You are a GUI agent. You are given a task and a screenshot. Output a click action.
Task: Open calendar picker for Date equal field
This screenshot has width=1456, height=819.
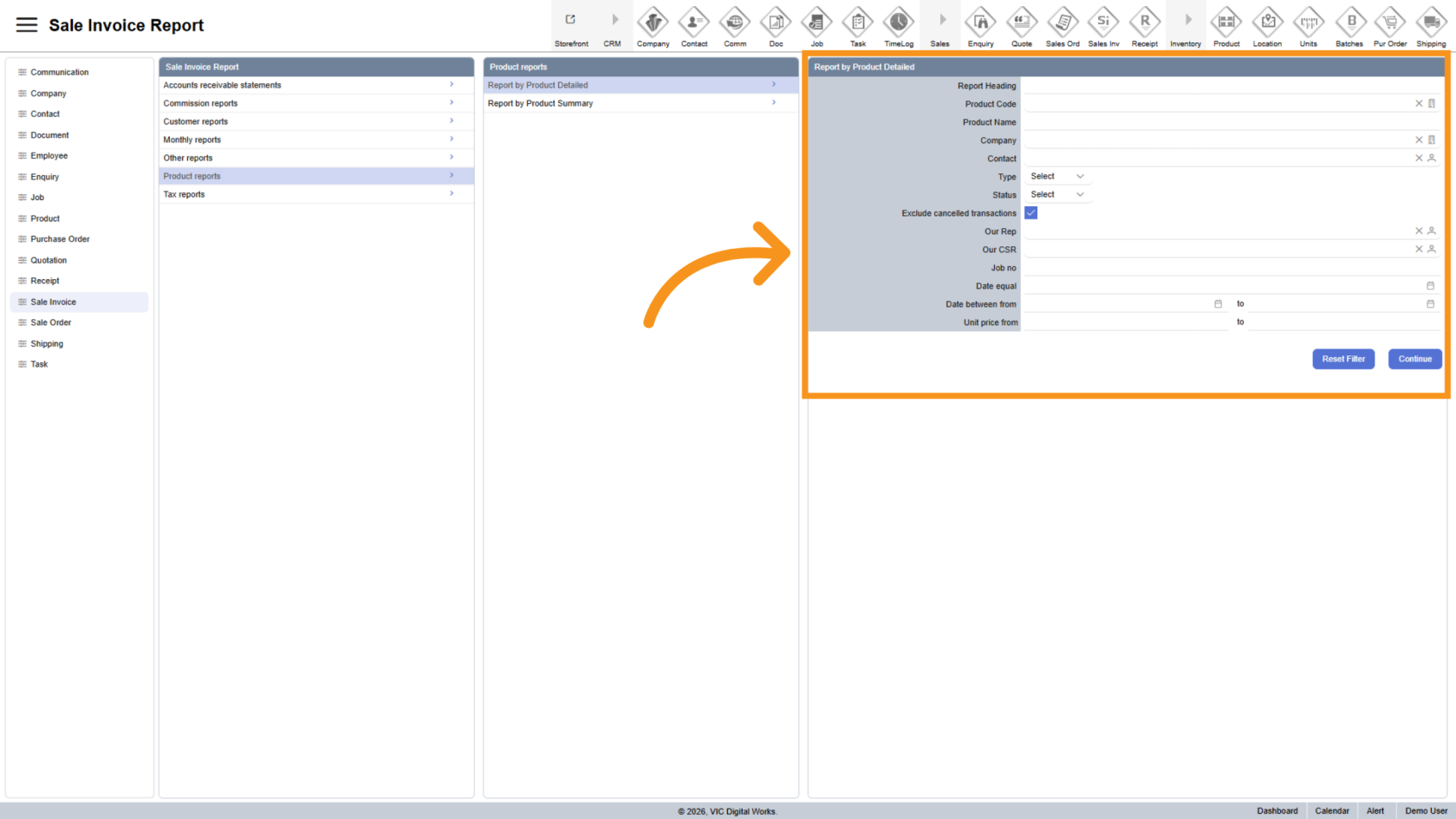coord(1430,286)
